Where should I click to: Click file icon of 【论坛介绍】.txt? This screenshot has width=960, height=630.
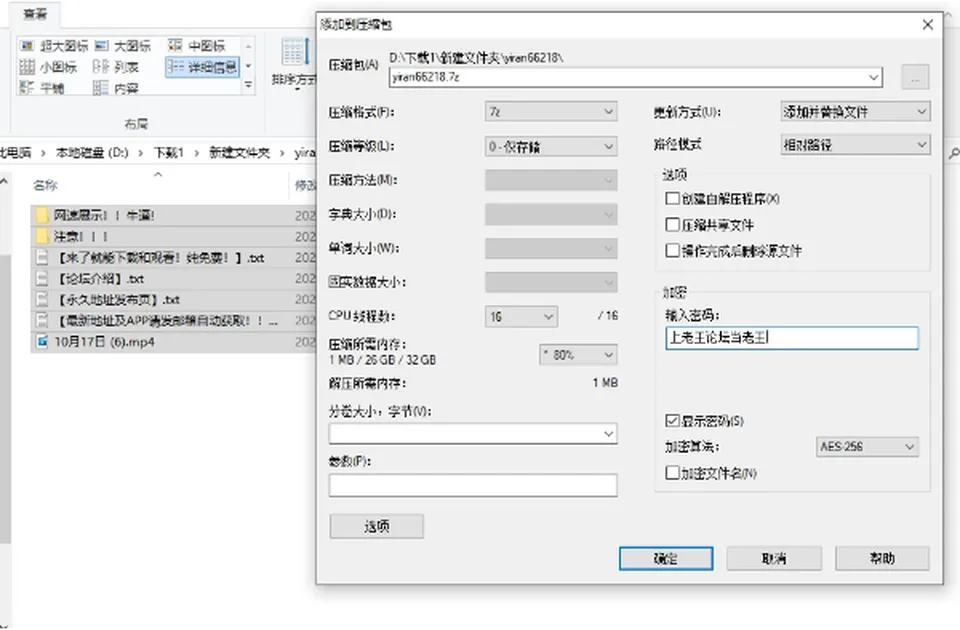pyautogui.click(x=42, y=279)
